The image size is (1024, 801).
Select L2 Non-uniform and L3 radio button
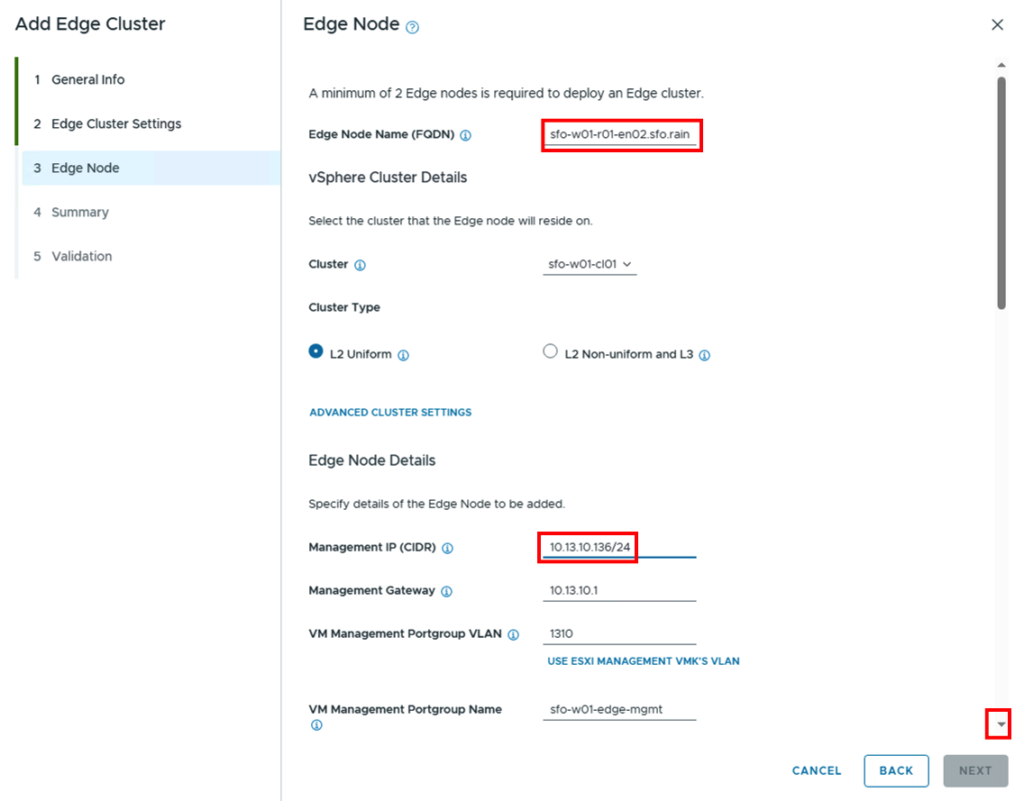tap(551, 351)
